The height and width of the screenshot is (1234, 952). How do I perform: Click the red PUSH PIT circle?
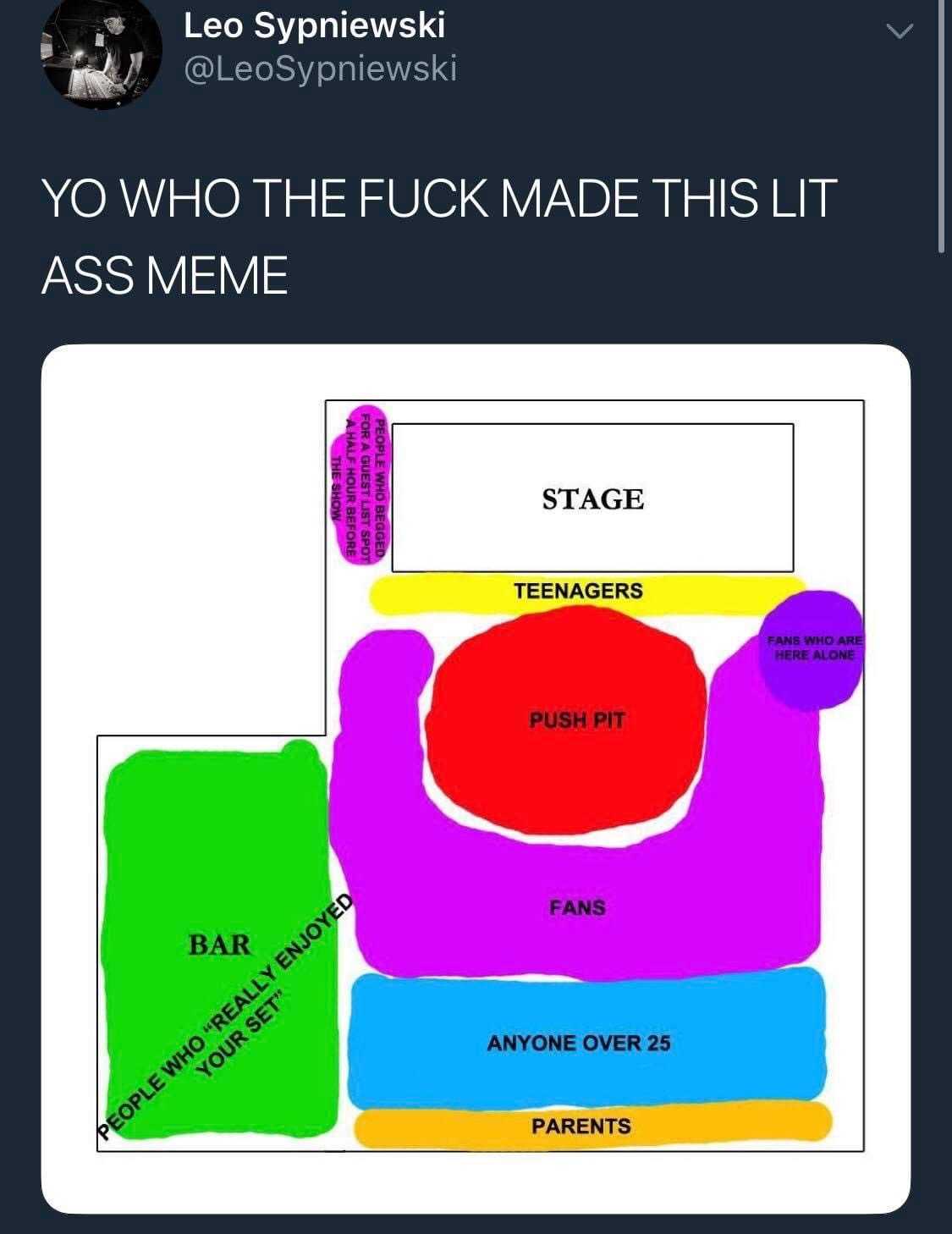pyautogui.click(x=567, y=719)
